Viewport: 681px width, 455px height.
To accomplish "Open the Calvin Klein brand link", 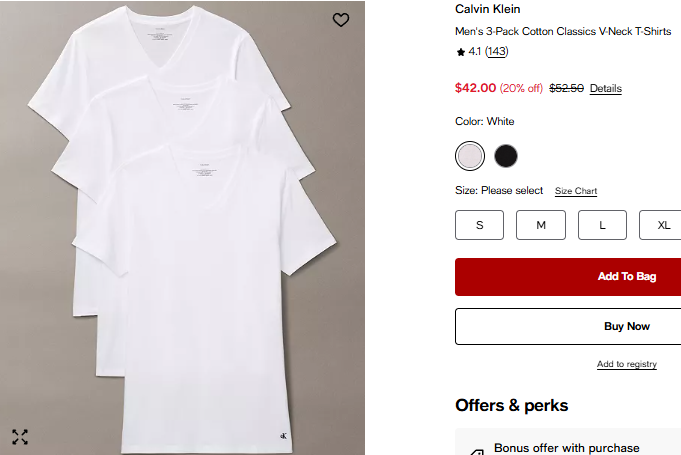I will [487, 9].
